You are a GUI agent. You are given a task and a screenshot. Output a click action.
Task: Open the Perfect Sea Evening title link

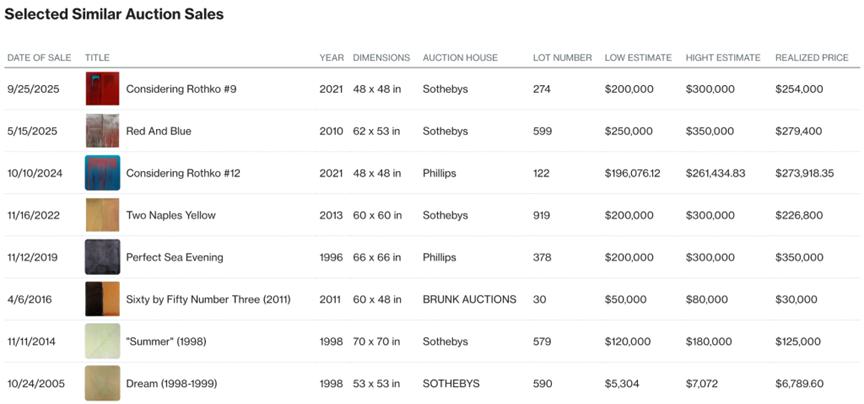point(174,257)
